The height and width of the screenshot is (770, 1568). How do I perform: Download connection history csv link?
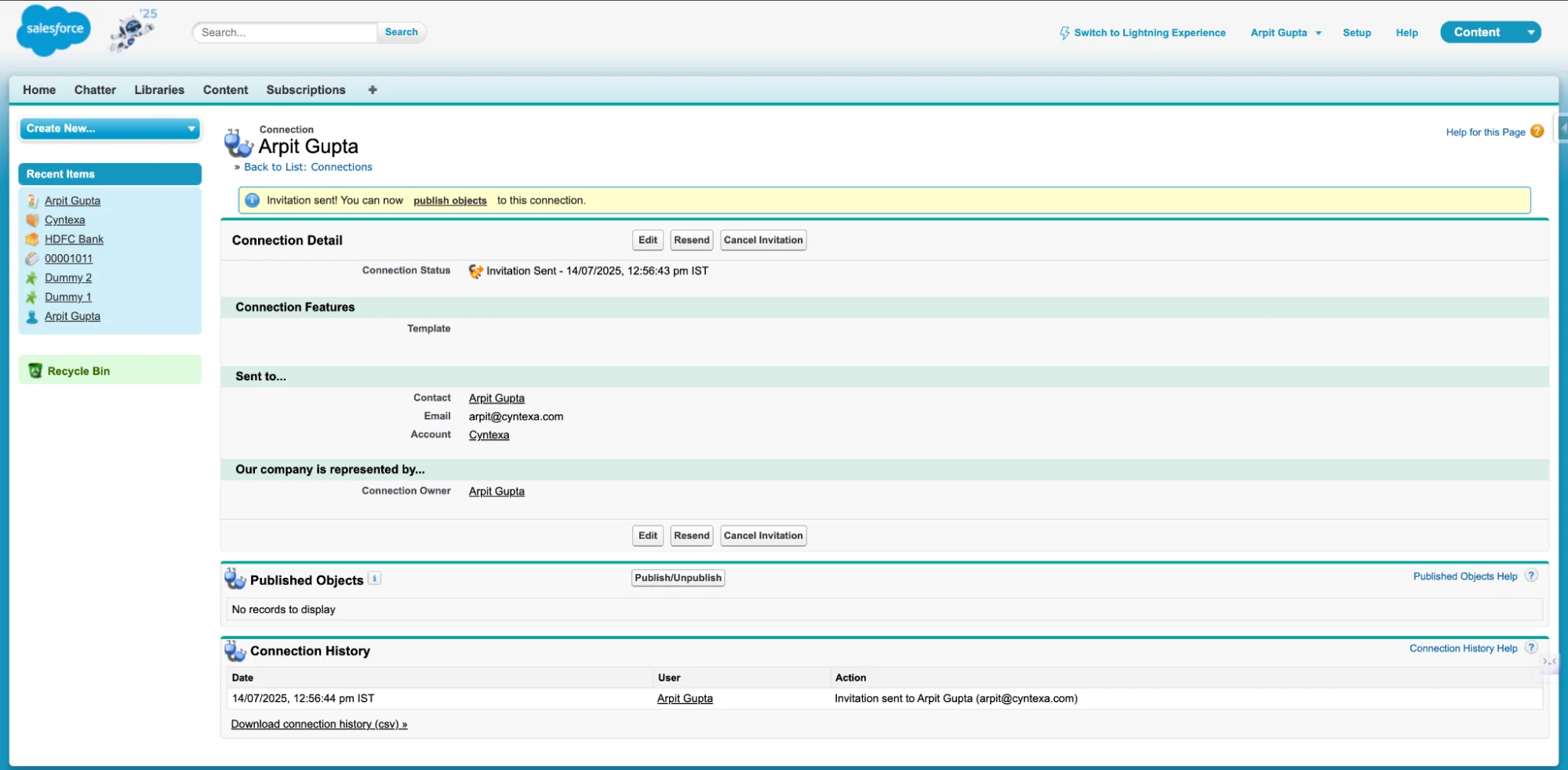318,725
